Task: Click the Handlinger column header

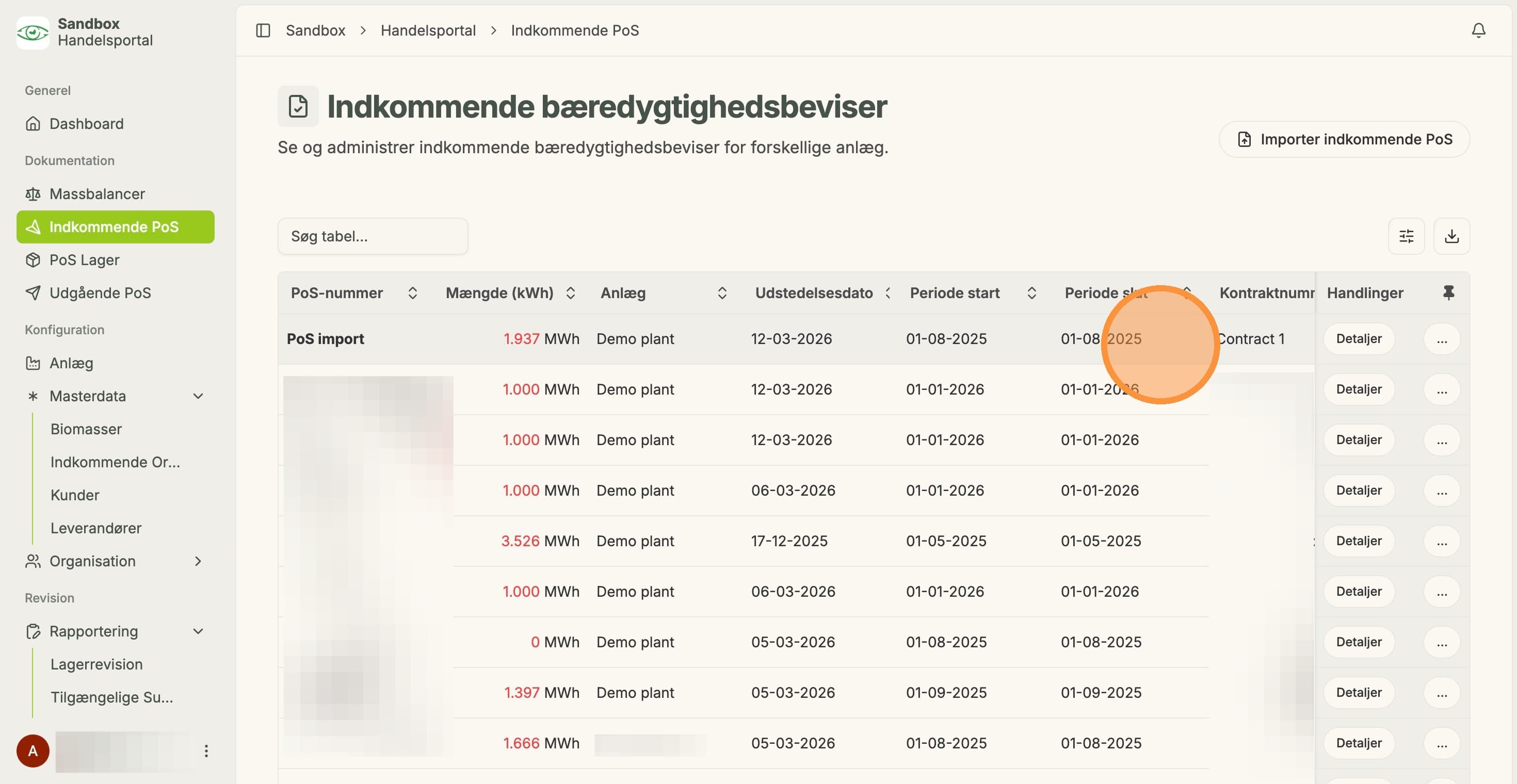Action: (x=1364, y=292)
